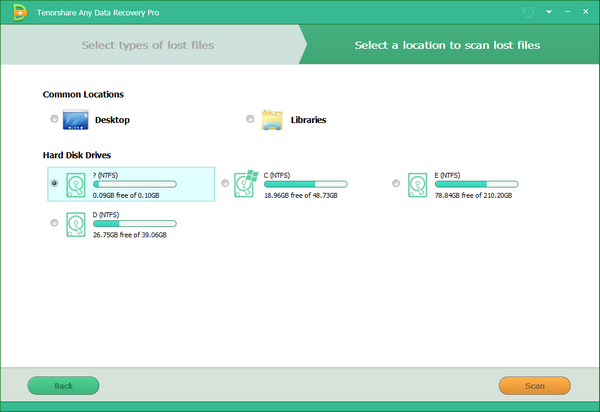The width and height of the screenshot is (600, 412).
Task: Click the Desktop monitor icon
Action: [76, 120]
